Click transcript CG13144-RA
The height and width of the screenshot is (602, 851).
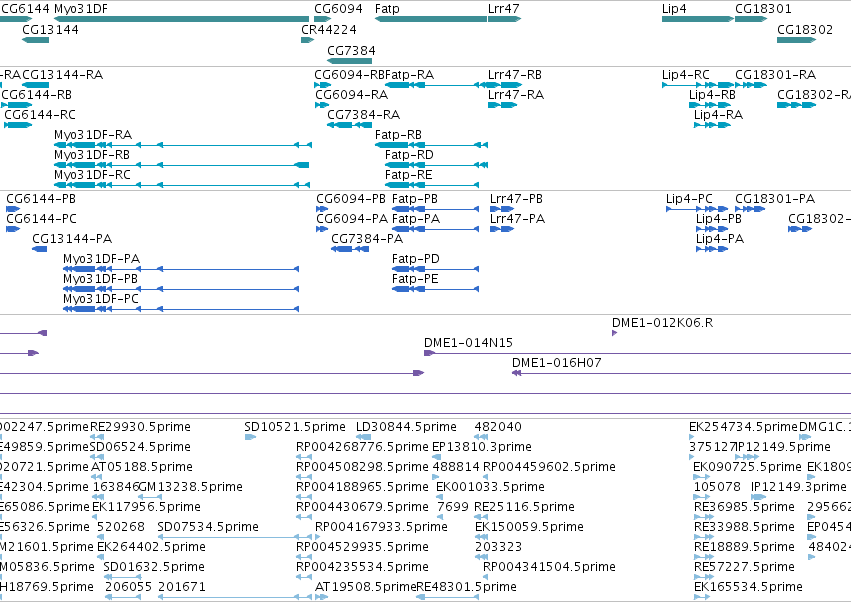pyautogui.click(x=36, y=85)
